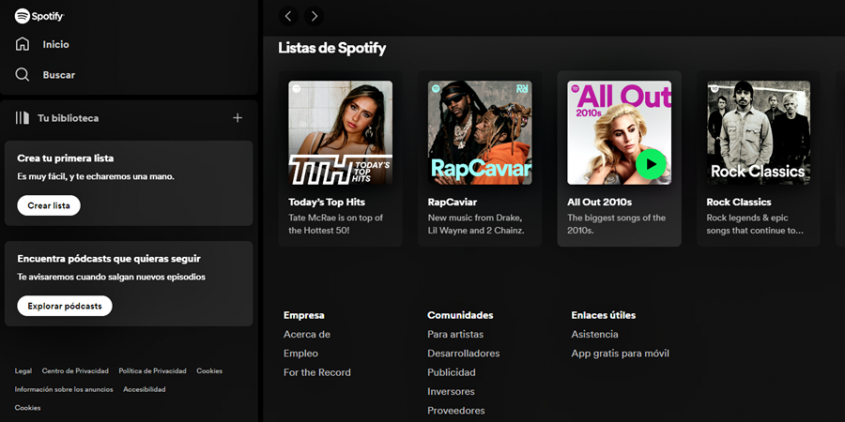Open the For the Record link
This screenshot has height=422, width=845.
tap(317, 372)
